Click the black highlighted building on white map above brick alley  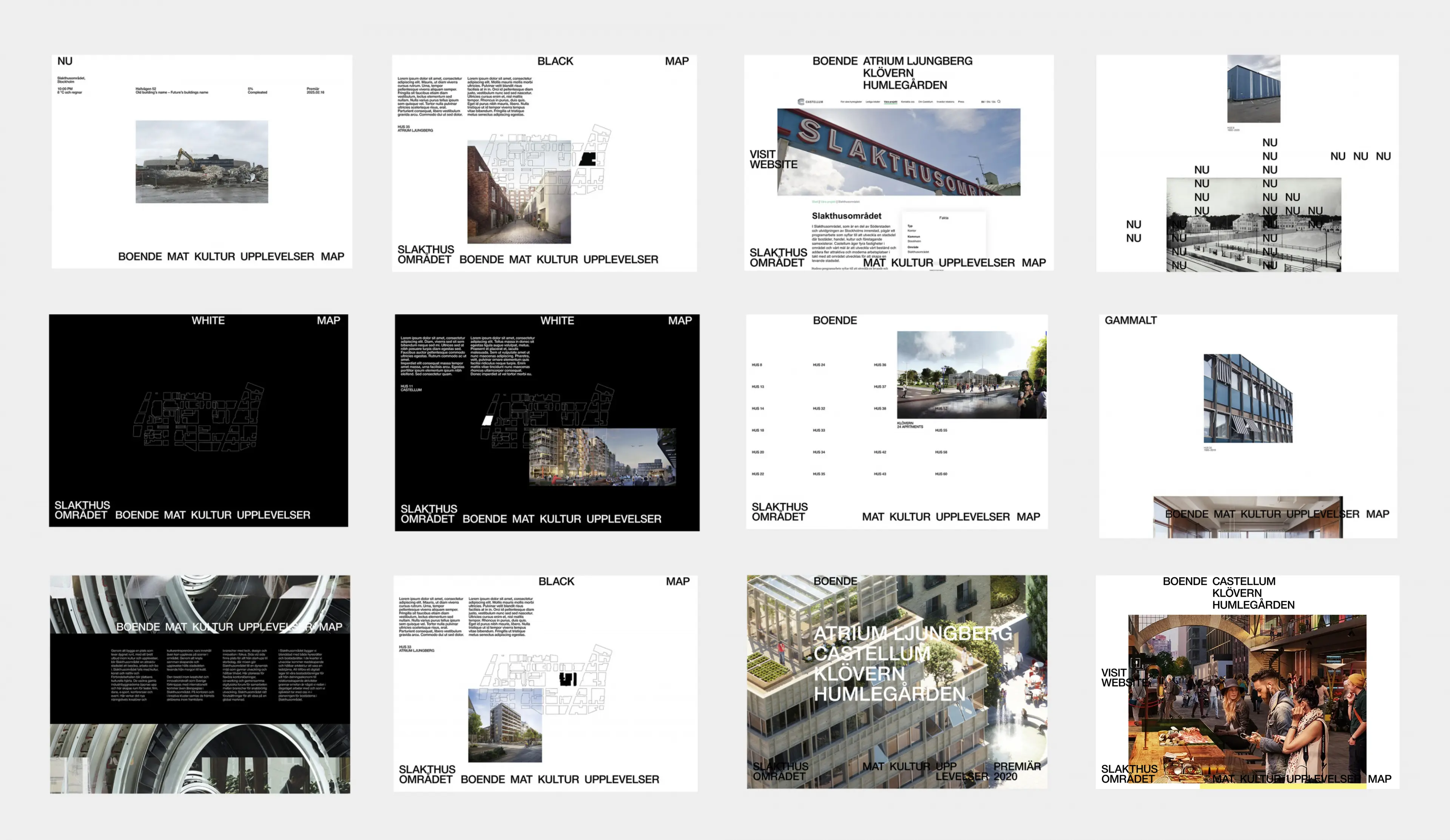coord(588,159)
